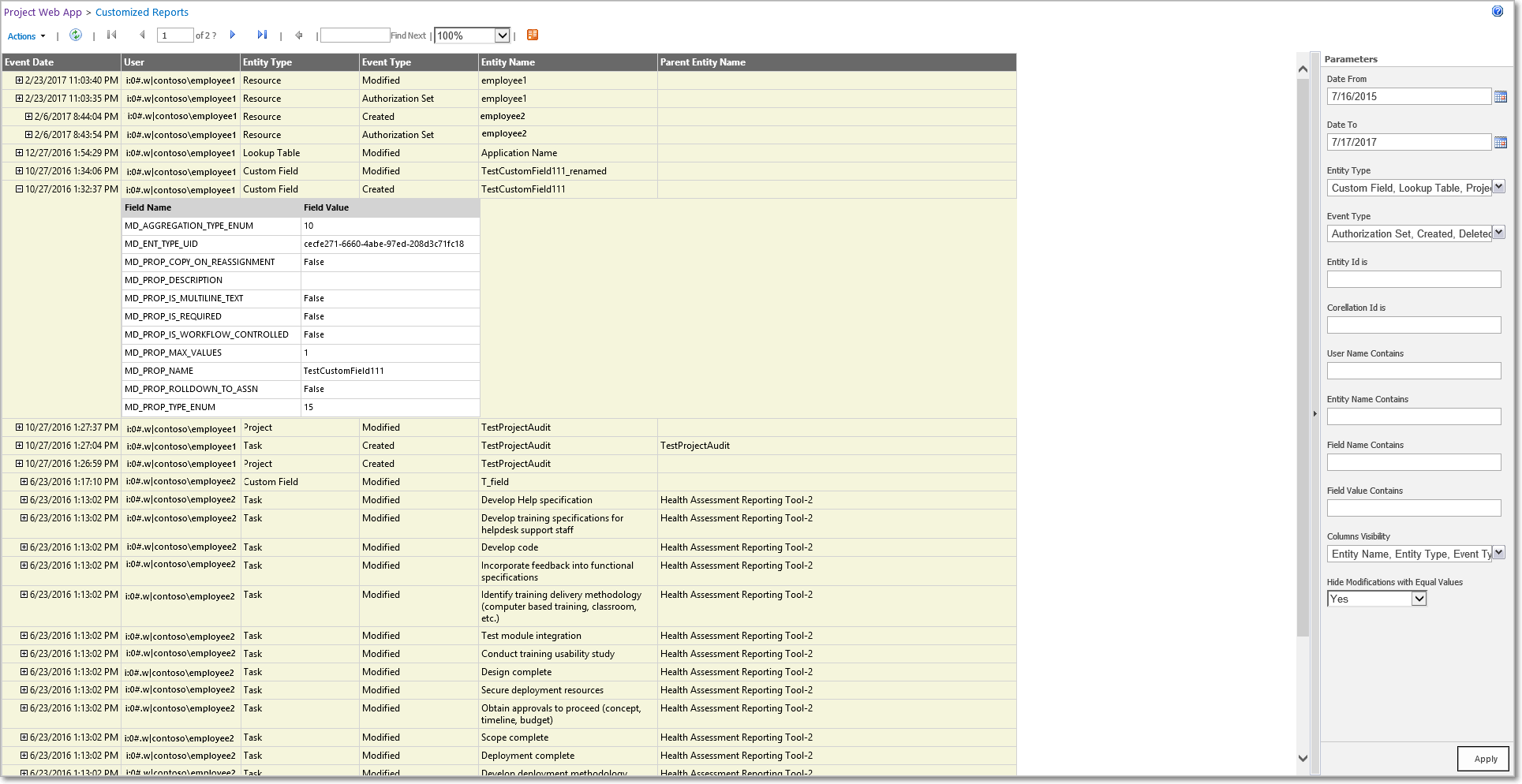This screenshot has width=1522, height=784.
Task: Jump to last page icon
Action: pos(262,35)
